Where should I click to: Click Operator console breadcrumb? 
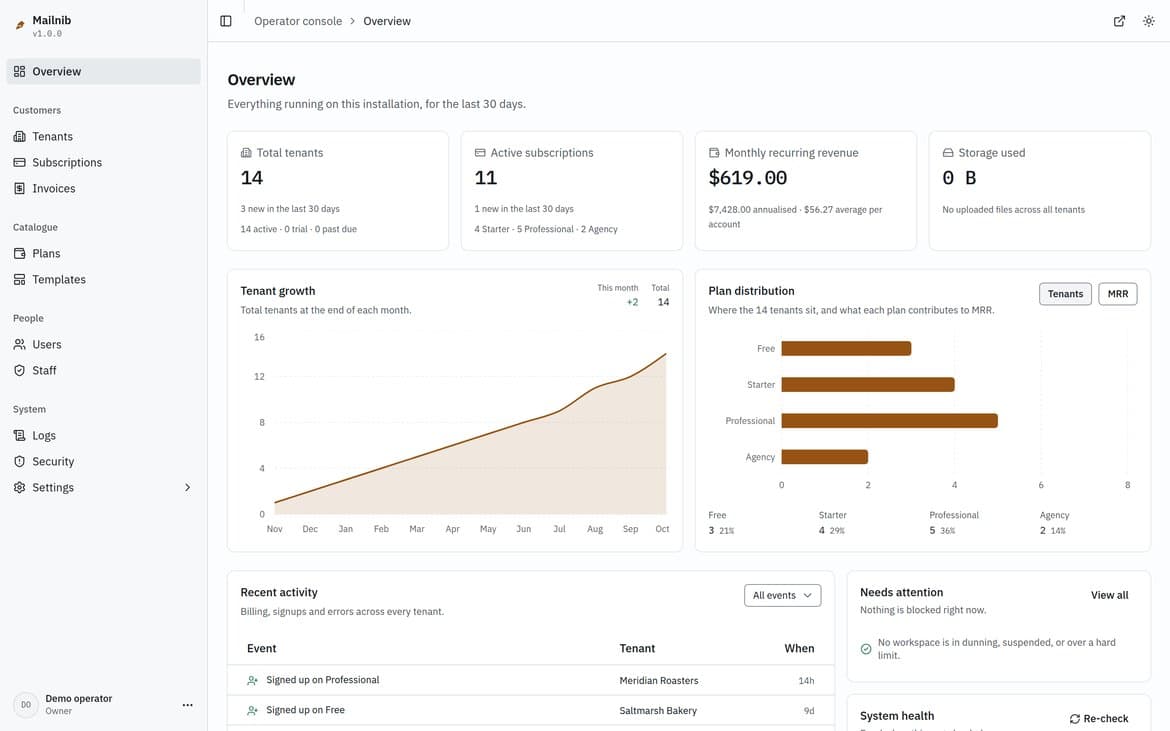pyautogui.click(x=298, y=21)
